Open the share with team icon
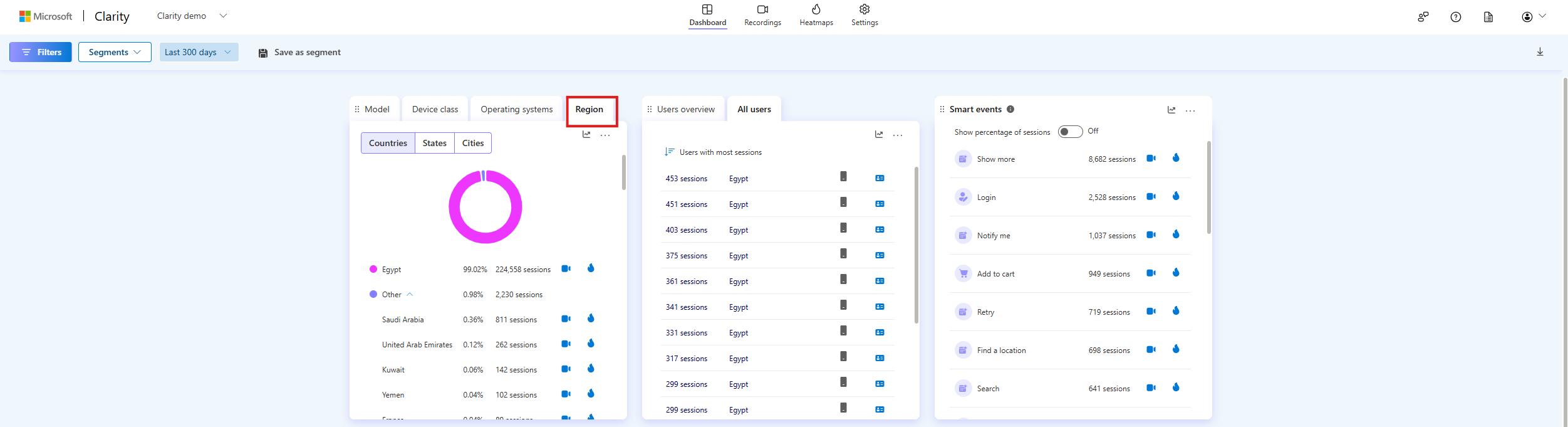Image resolution: width=1568 pixels, height=427 pixels. [x=1423, y=17]
